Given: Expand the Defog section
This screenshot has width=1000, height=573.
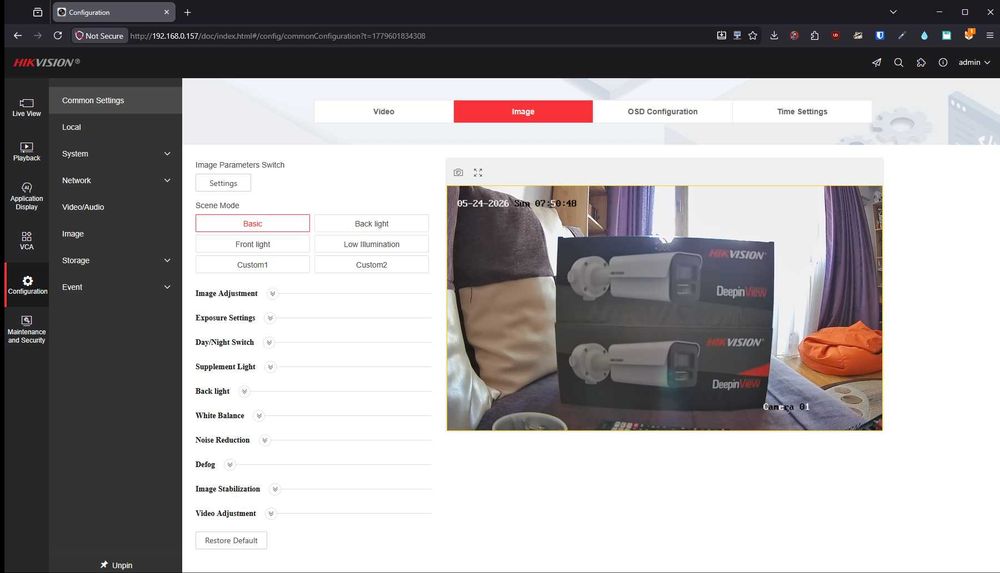Looking at the screenshot, I should [x=230, y=465].
